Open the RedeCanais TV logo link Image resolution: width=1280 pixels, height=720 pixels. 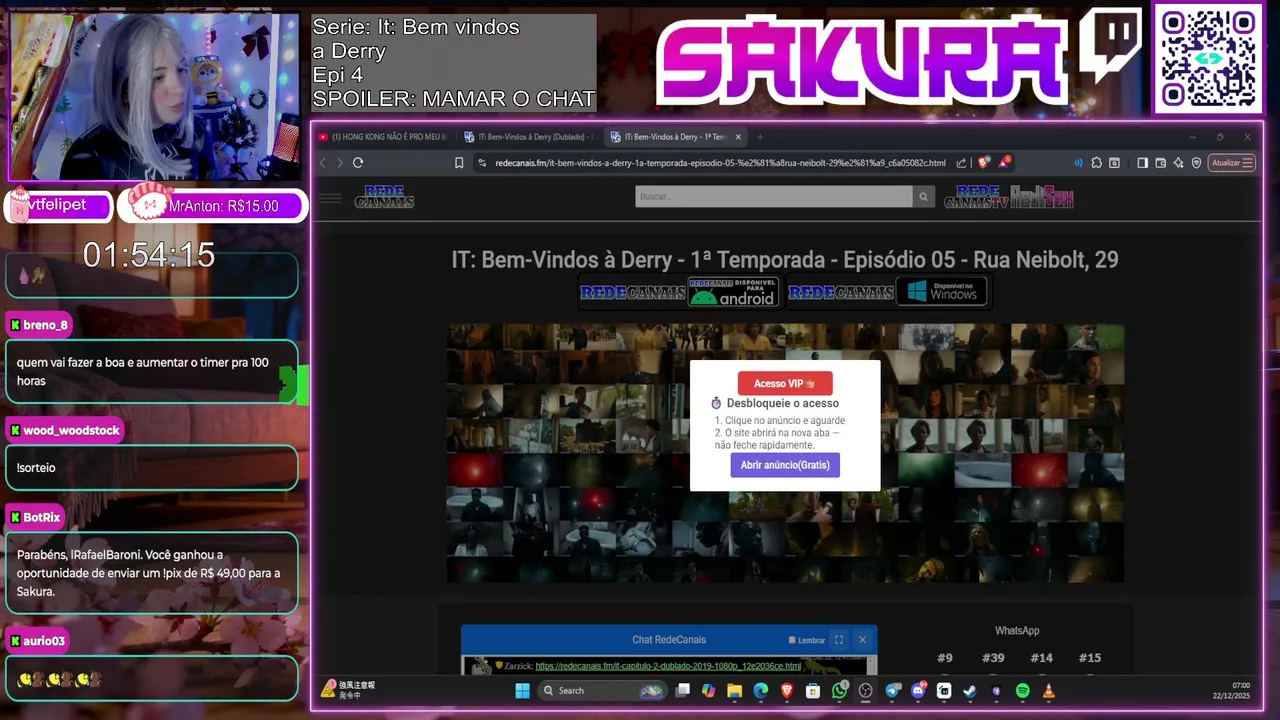point(976,197)
